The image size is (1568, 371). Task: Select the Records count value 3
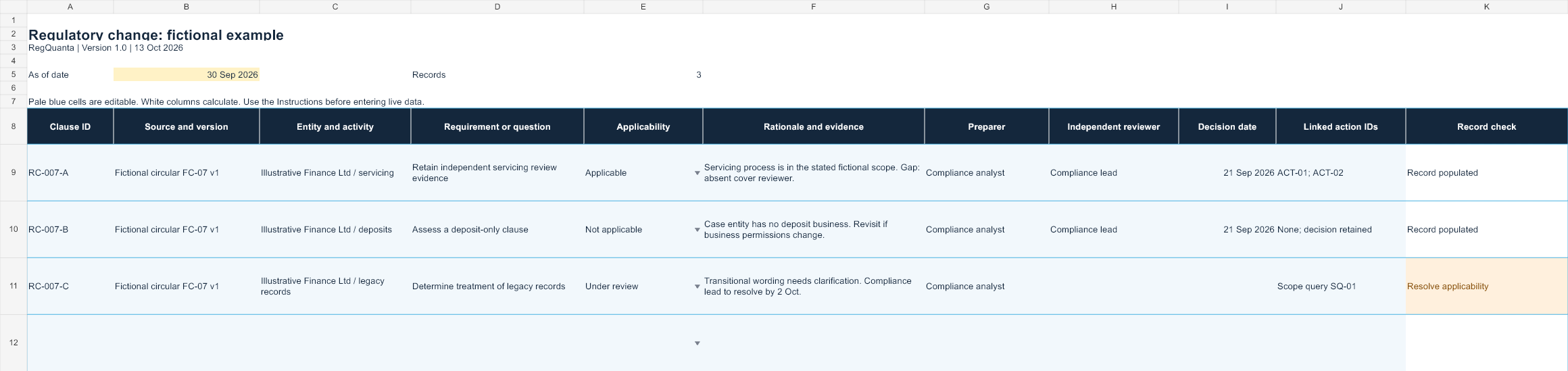click(x=643, y=74)
